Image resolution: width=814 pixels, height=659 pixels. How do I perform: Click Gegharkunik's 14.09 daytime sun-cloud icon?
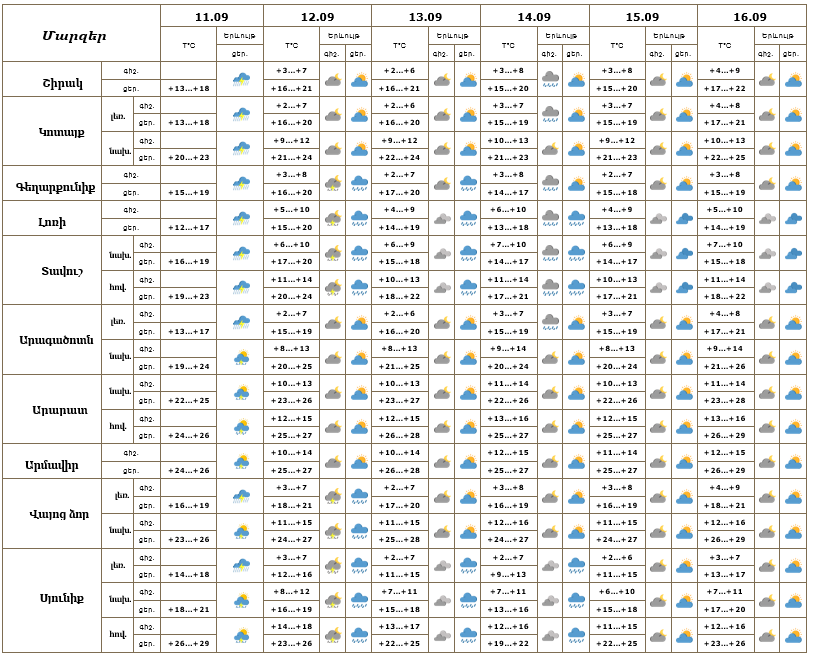click(x=576, y=184)
